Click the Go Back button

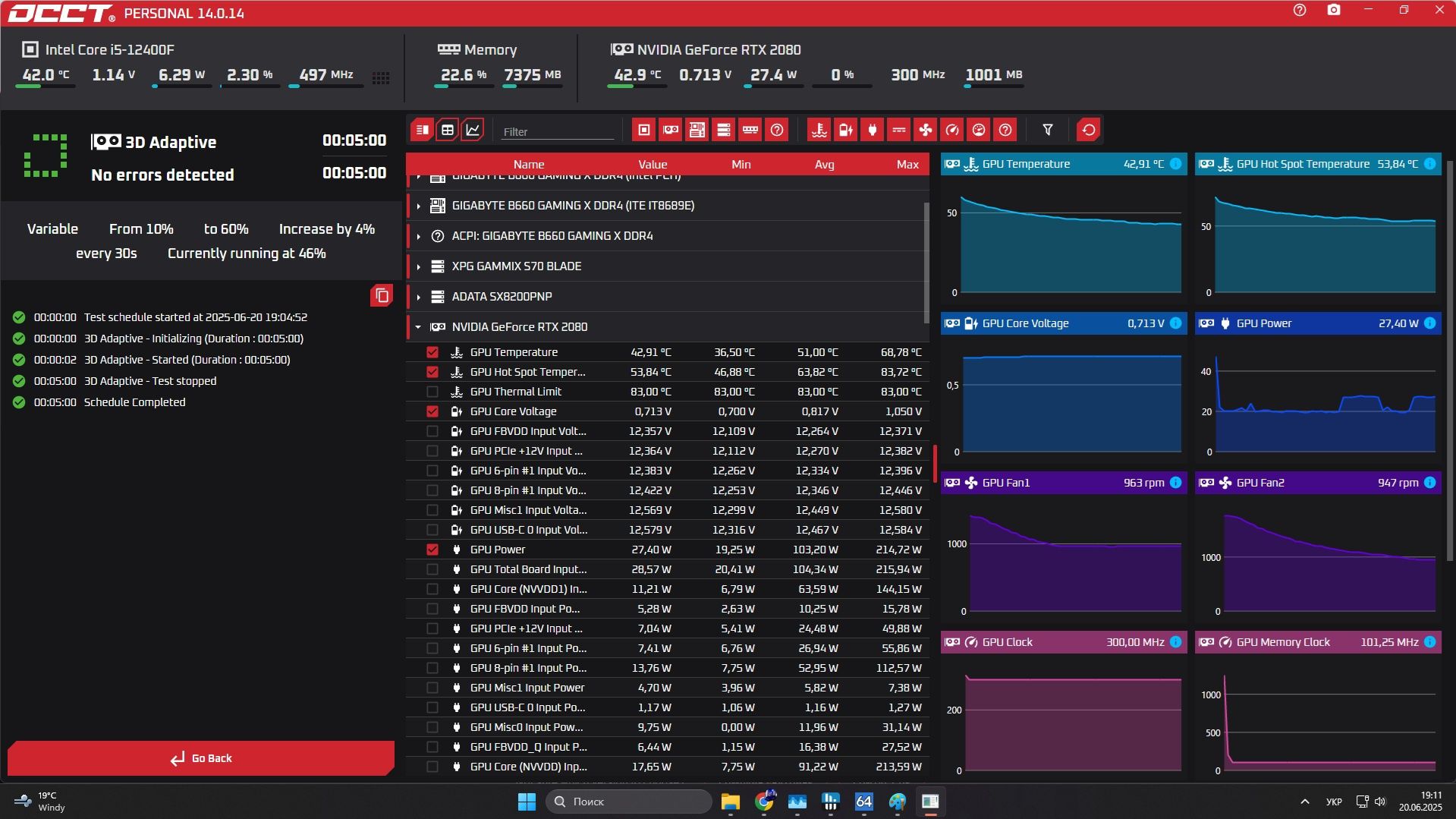(x=201, y=758)
